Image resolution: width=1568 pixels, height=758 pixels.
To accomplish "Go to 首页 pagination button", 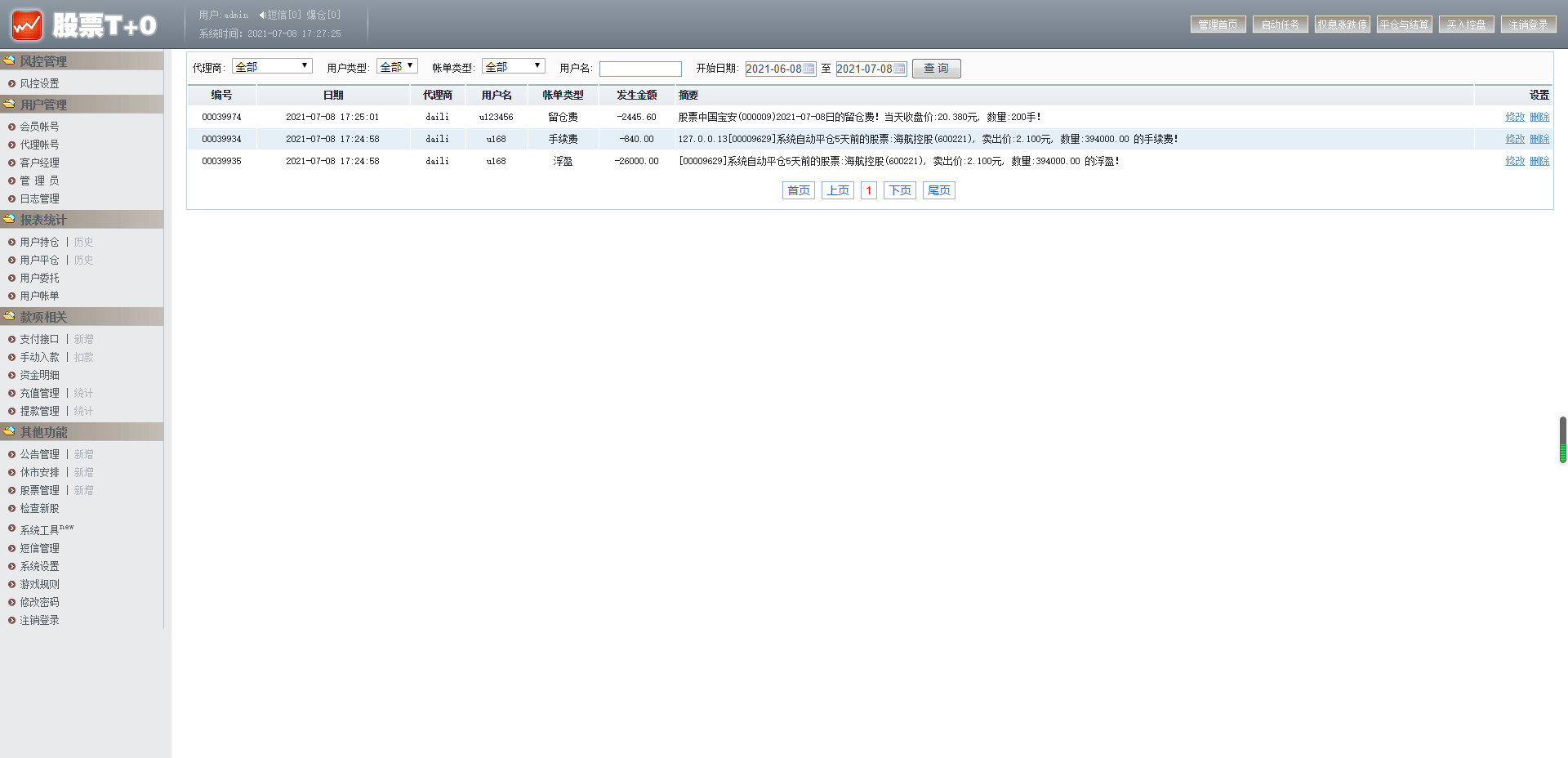I will pos(799,190).
